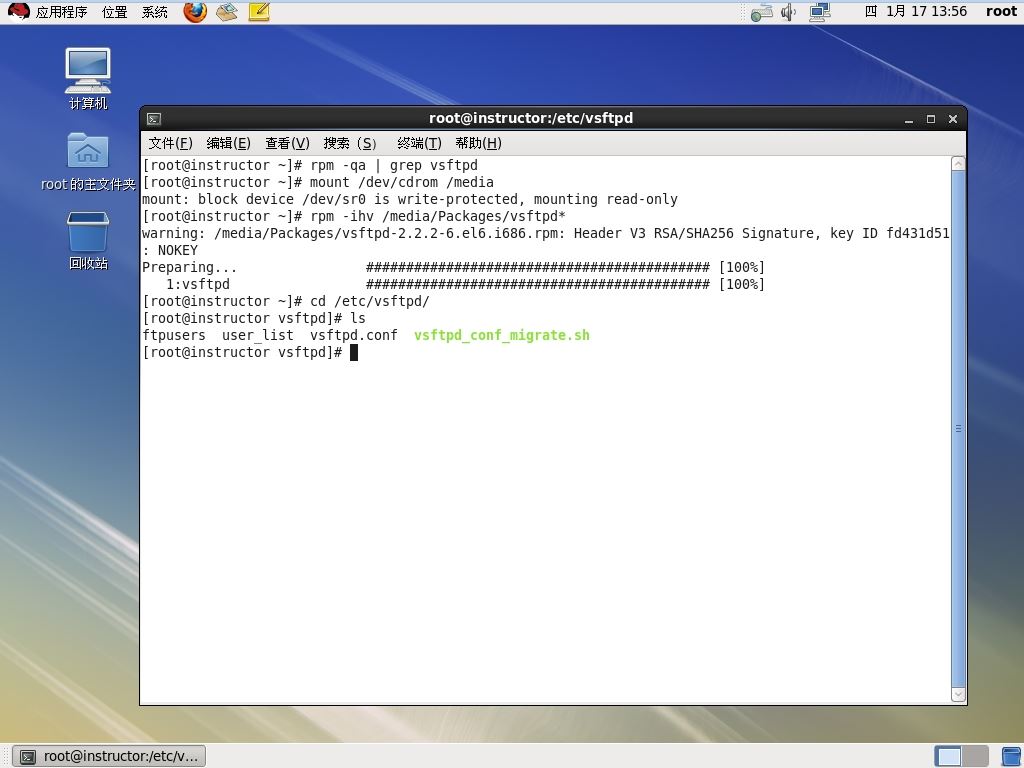Click the trash icon in bottom panel corner
Screen dimensions: 1024x768
point(1012,756)
